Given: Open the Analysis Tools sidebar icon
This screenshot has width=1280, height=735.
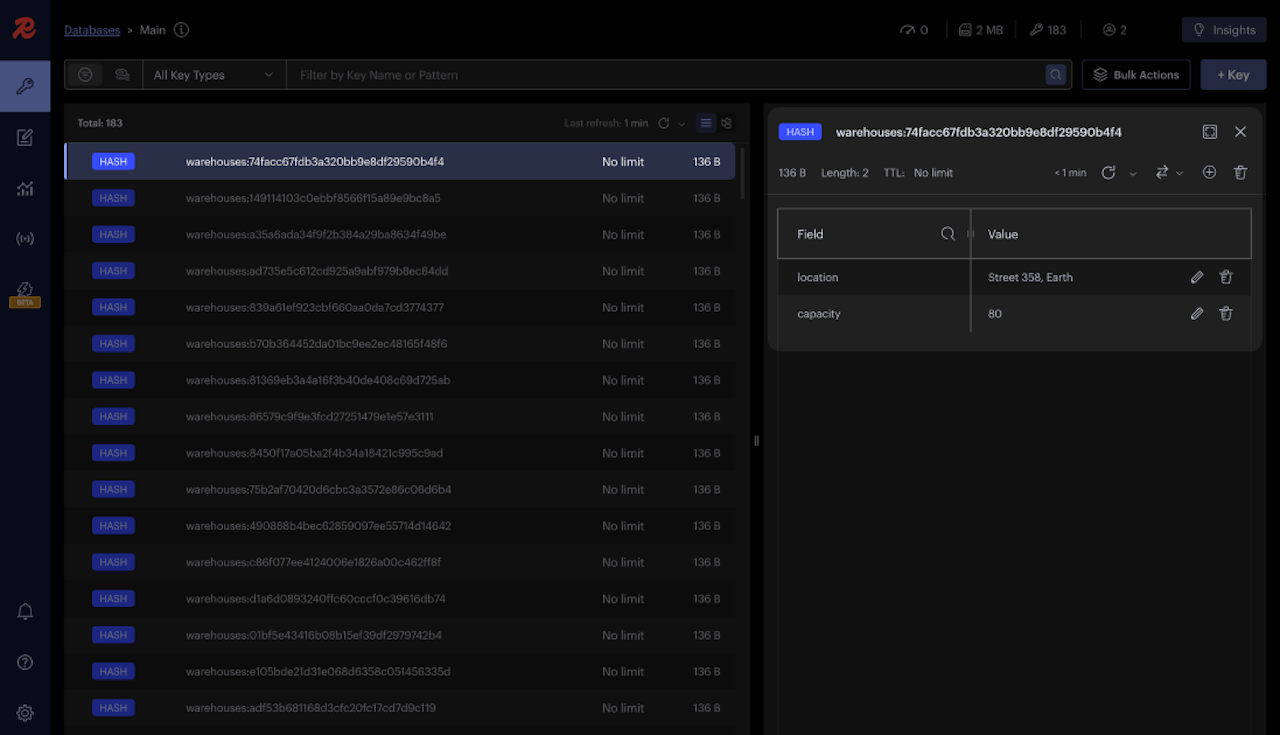Looking at the screenshot, I should point(25,189).
